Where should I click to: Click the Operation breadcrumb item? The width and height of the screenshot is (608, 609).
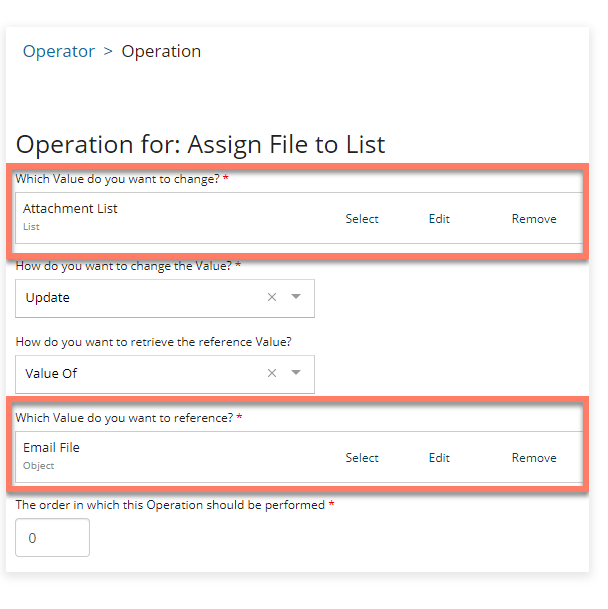click(x=161, y=51)
